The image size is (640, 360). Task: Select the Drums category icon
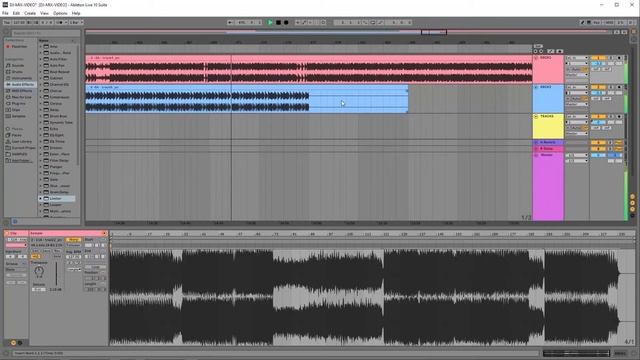pos(8,72)
